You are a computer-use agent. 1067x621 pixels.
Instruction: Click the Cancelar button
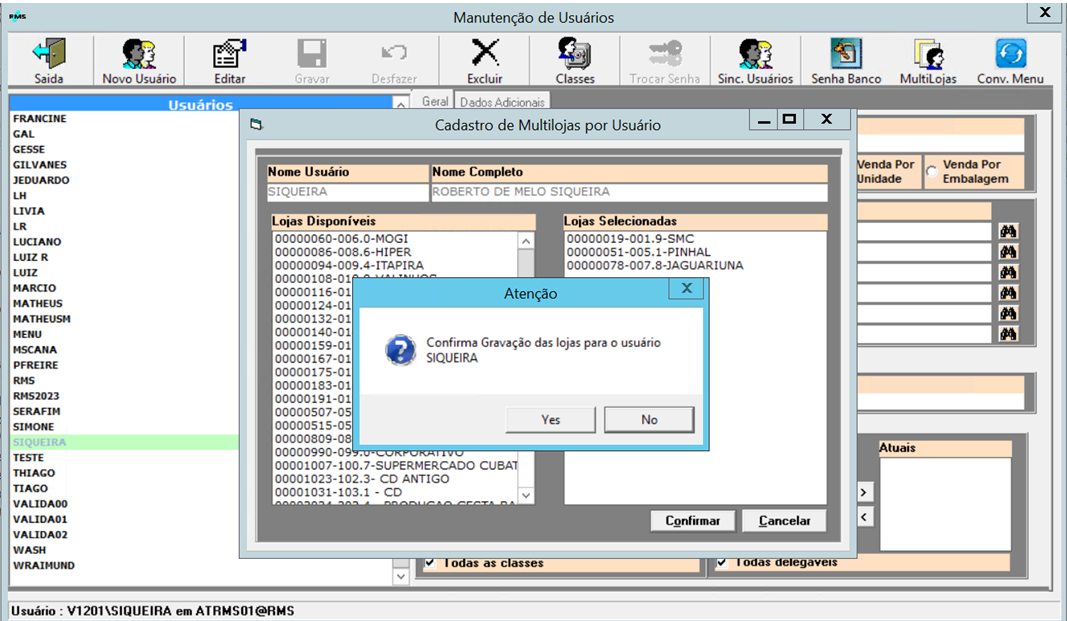click(785, 520)
